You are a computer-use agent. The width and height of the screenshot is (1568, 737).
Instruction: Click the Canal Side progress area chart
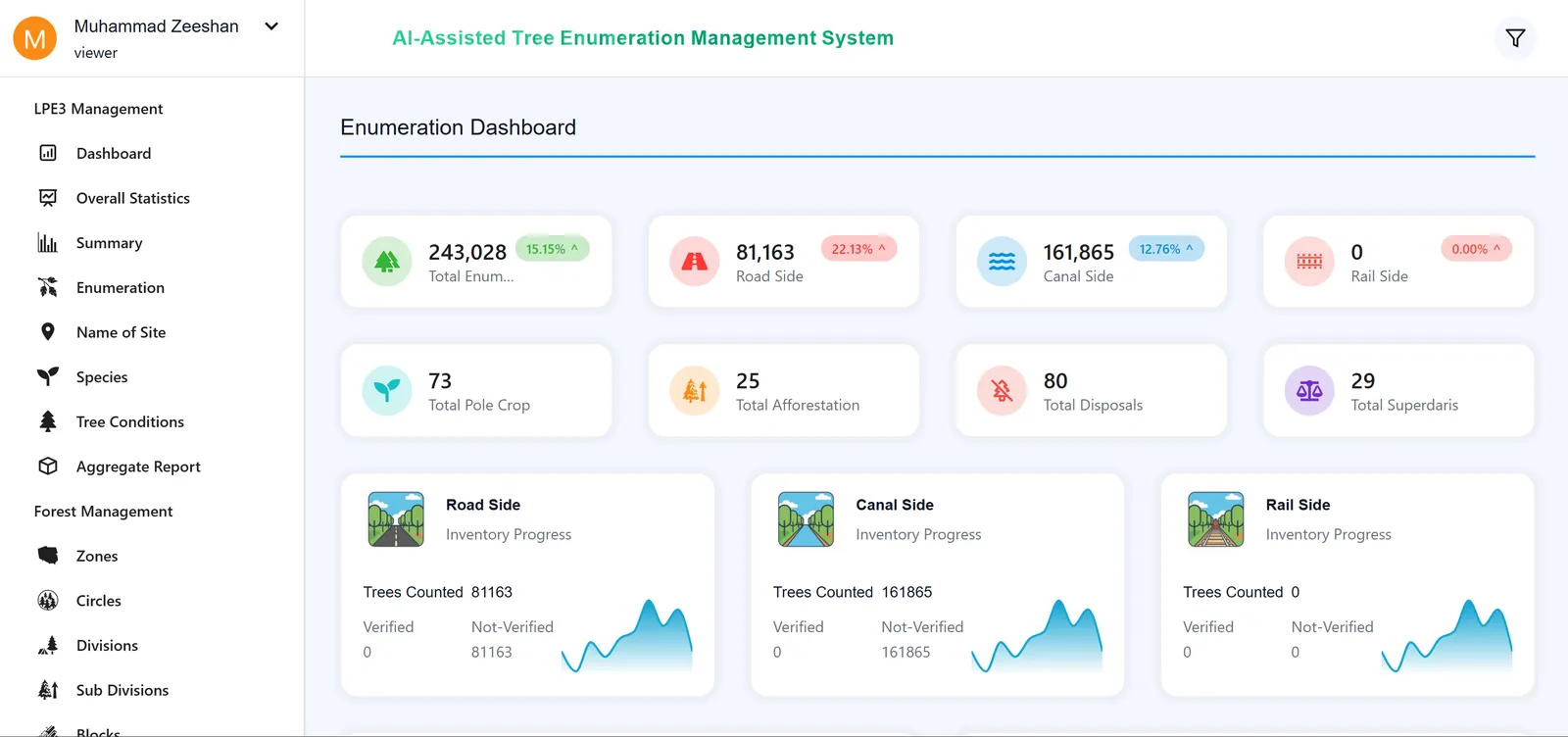pos(1037,635)
